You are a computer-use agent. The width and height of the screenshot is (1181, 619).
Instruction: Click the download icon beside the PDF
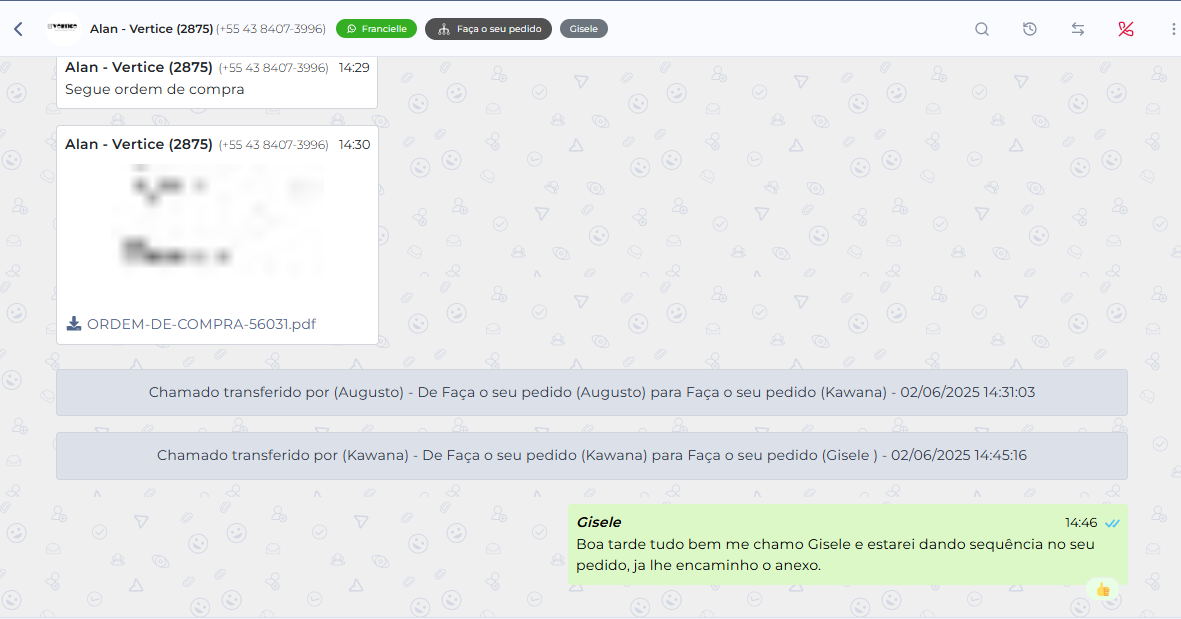[74, 324]
